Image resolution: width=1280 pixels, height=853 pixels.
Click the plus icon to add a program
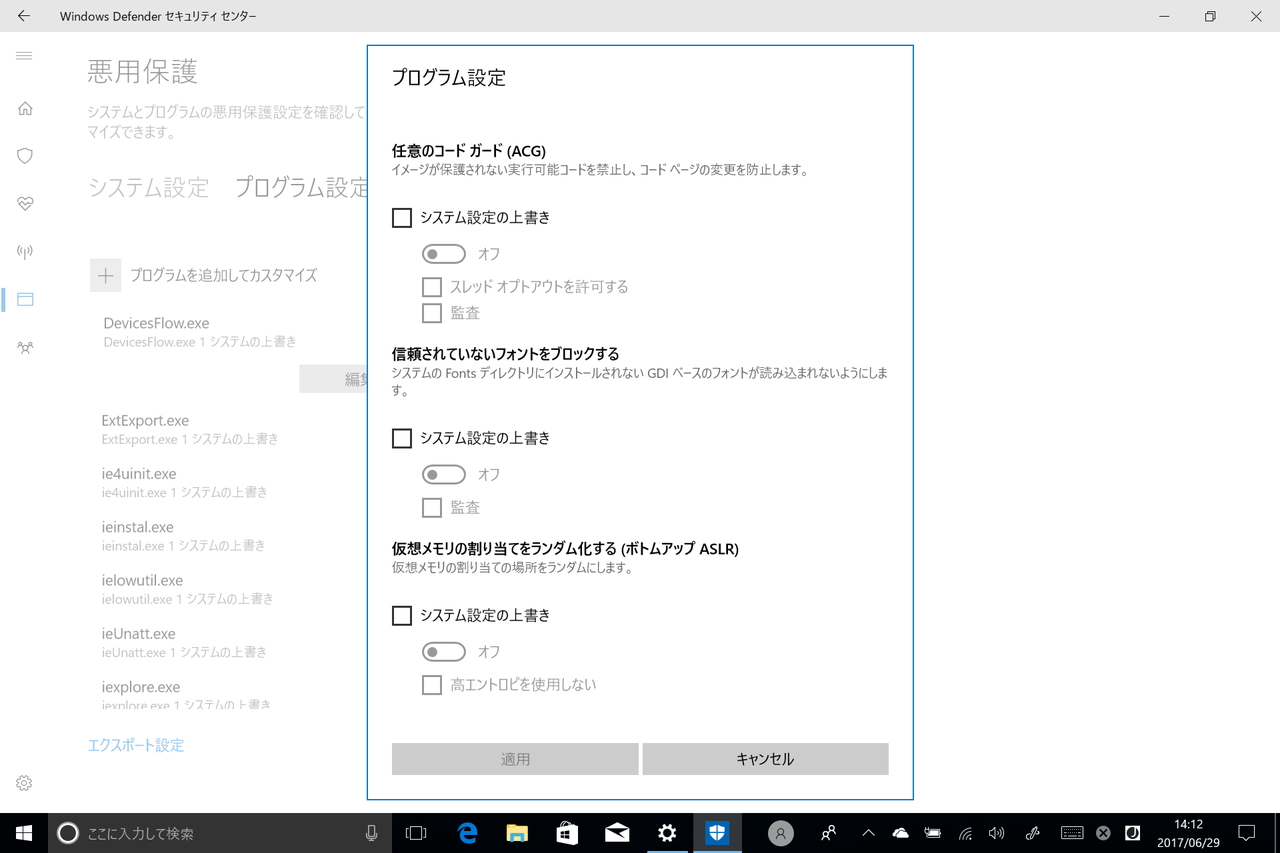[x=105, y=275]
